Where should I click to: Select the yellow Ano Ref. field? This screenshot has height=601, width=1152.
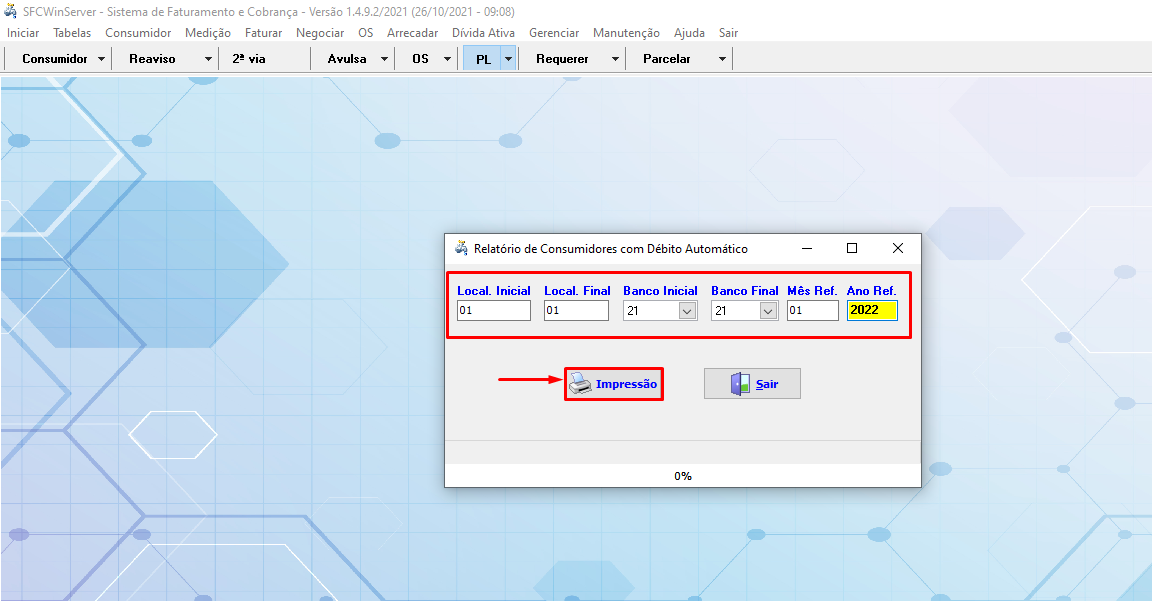click(x=872, y=311)
